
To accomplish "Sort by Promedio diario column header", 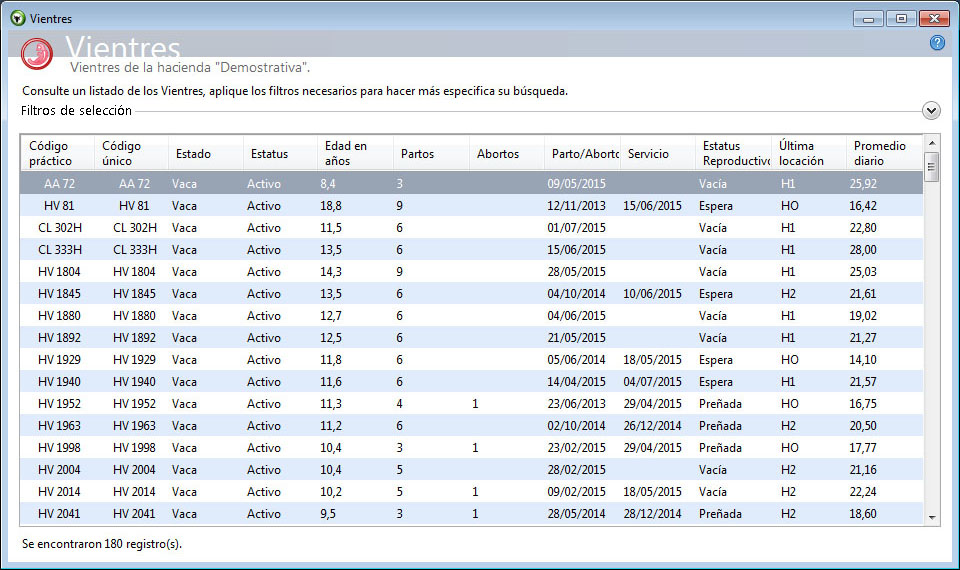I will click(884, 153).
